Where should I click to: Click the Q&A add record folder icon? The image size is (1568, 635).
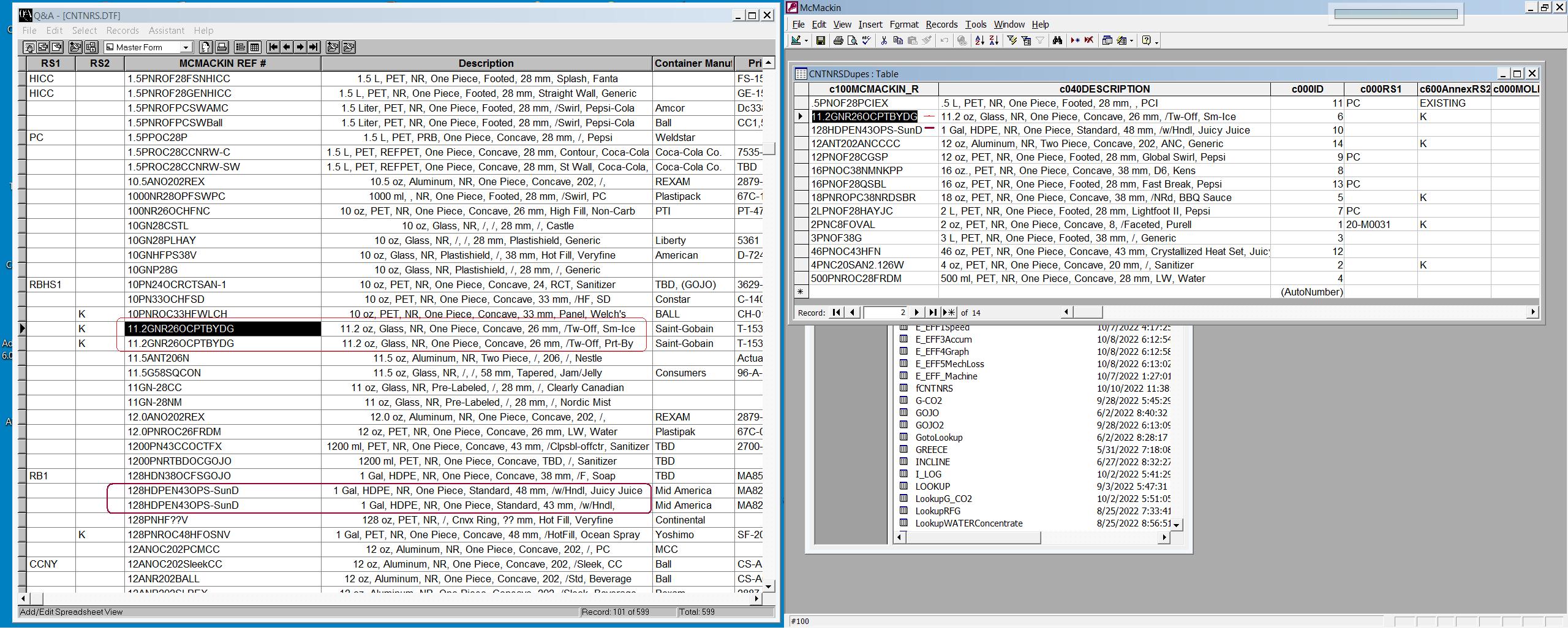pyautogui.click(x=333, y=47)
